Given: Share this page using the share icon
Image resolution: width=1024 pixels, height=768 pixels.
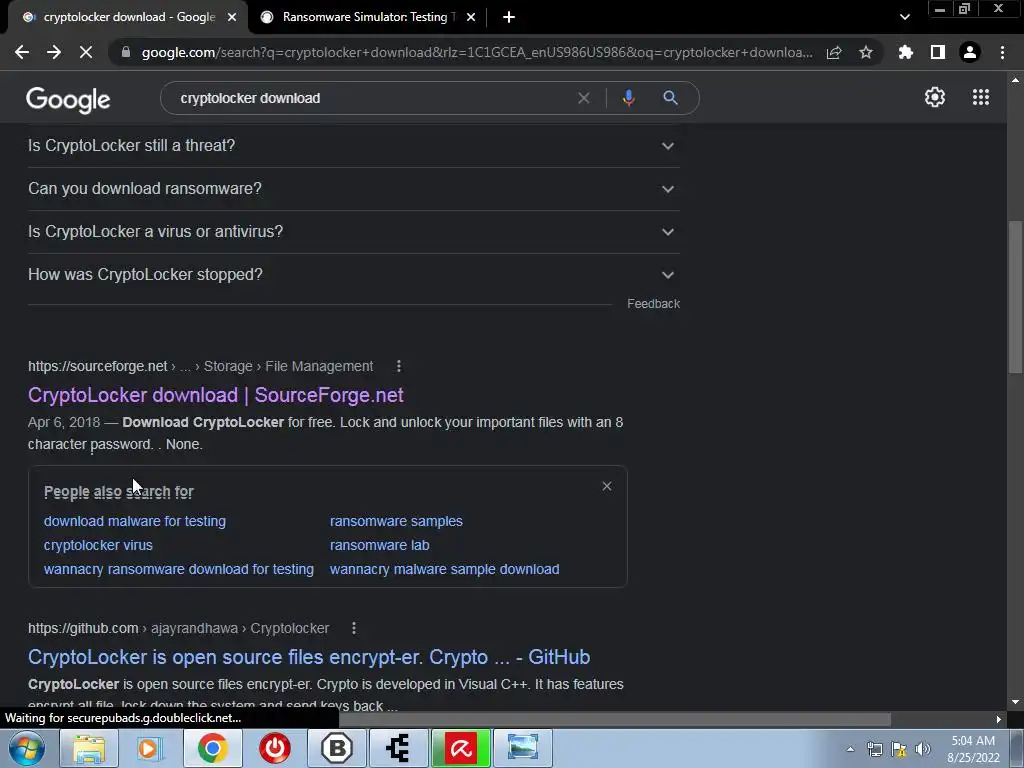Looking at the screenshot, I should (x=834, y=52).
